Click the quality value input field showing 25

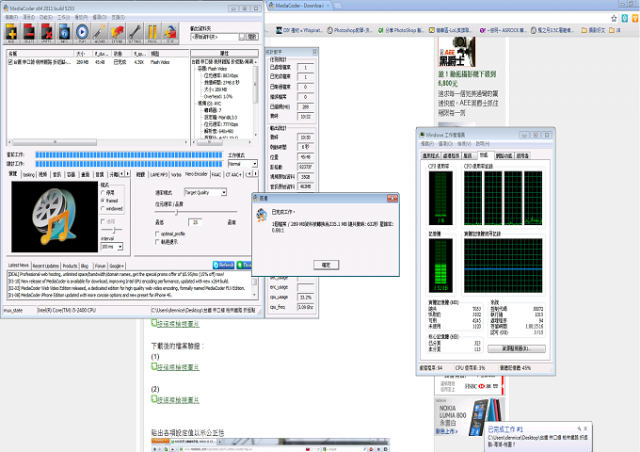tap(195, 222)
